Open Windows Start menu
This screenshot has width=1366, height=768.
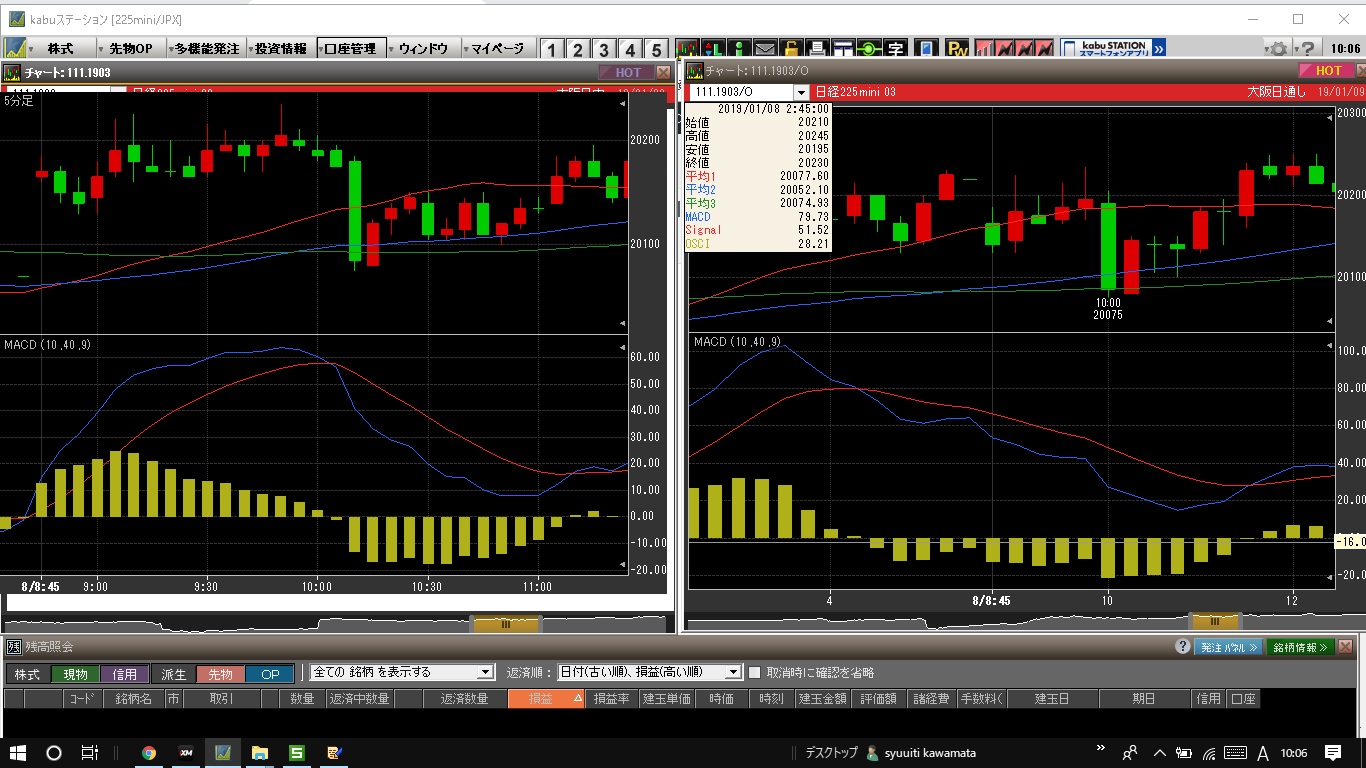18,753
